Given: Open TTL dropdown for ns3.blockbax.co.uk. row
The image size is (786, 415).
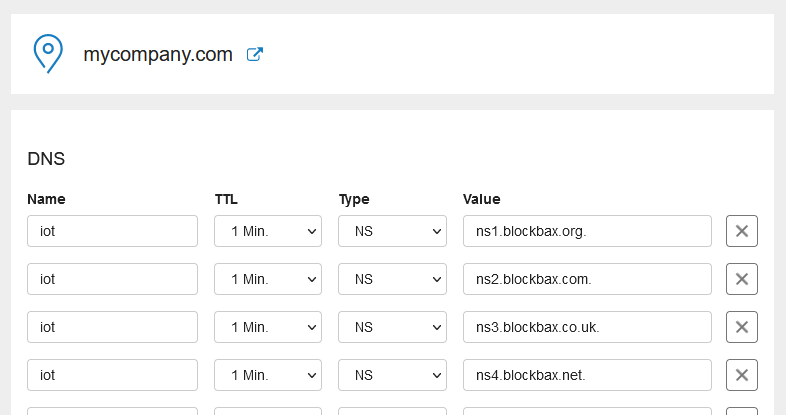Looking at the screenshot, I should (268, 327).
